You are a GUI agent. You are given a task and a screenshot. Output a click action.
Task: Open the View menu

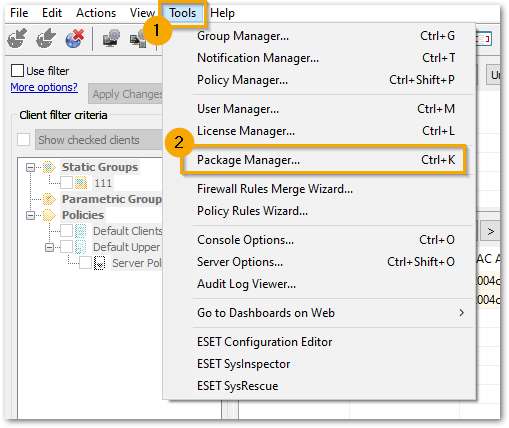pyautogui.click(x=142, y=13)
